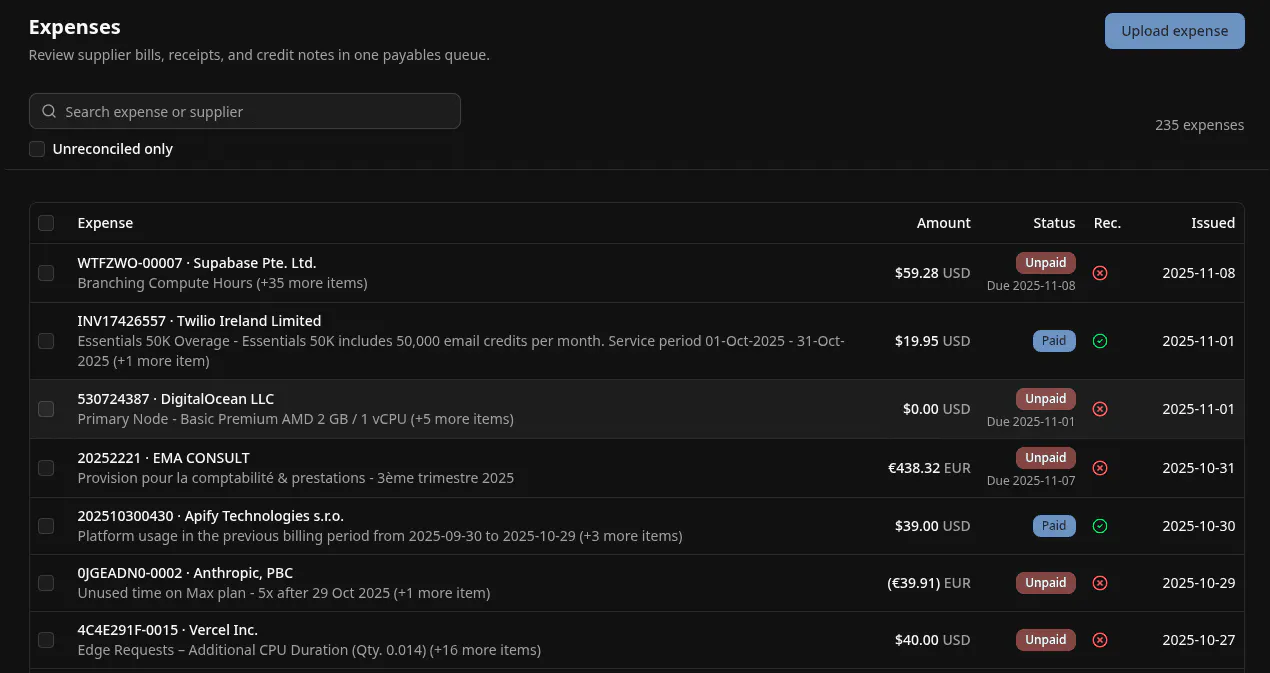
Task: Open expense WTFZWO-00007 · Supabase Pte. Ltd.
Action: point(197,263)
